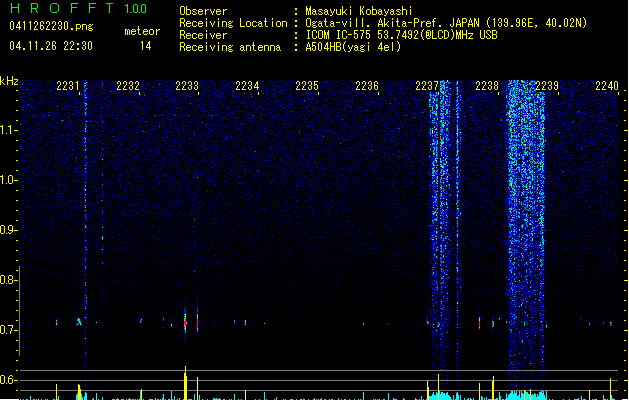Image resolution: width=629 pixels, height=400 pixels.
Task: Click the 1.0 kHz axis tick
Action: click(x=9, y=180)
